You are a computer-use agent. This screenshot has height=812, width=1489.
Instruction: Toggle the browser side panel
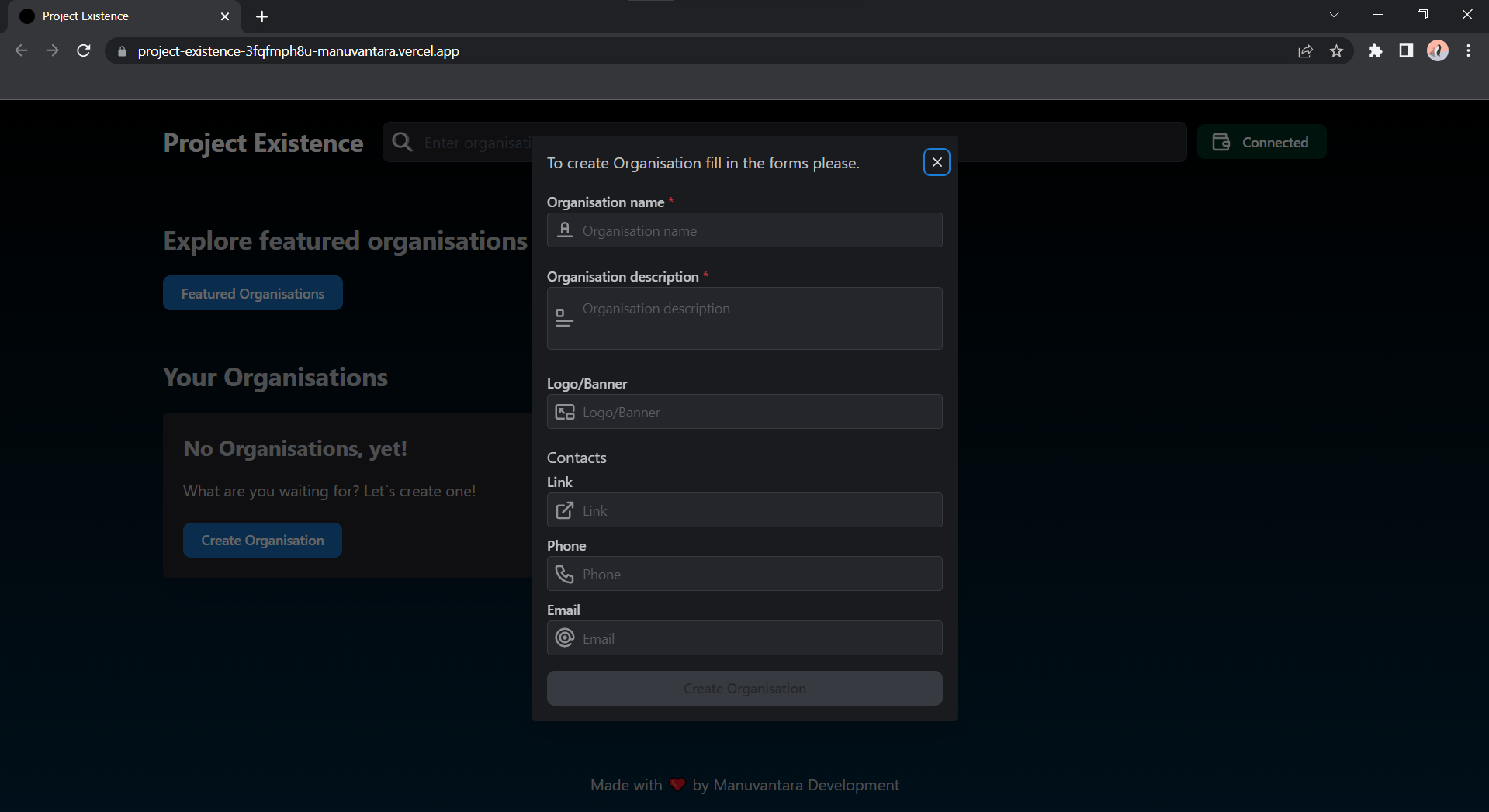click(x=1406, y=51)
